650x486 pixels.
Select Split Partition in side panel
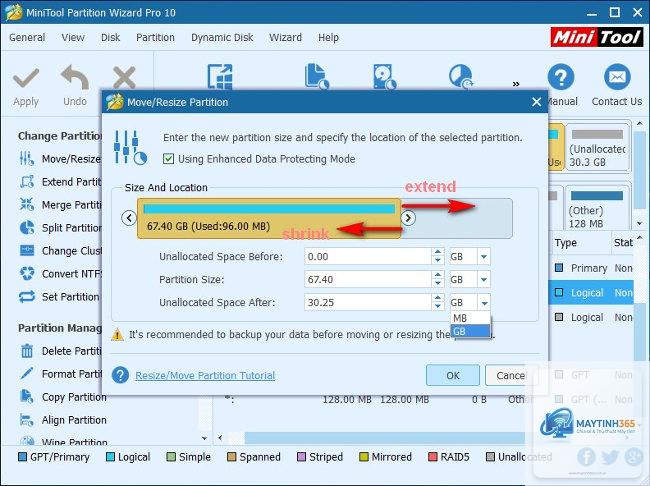coord(60,228)
